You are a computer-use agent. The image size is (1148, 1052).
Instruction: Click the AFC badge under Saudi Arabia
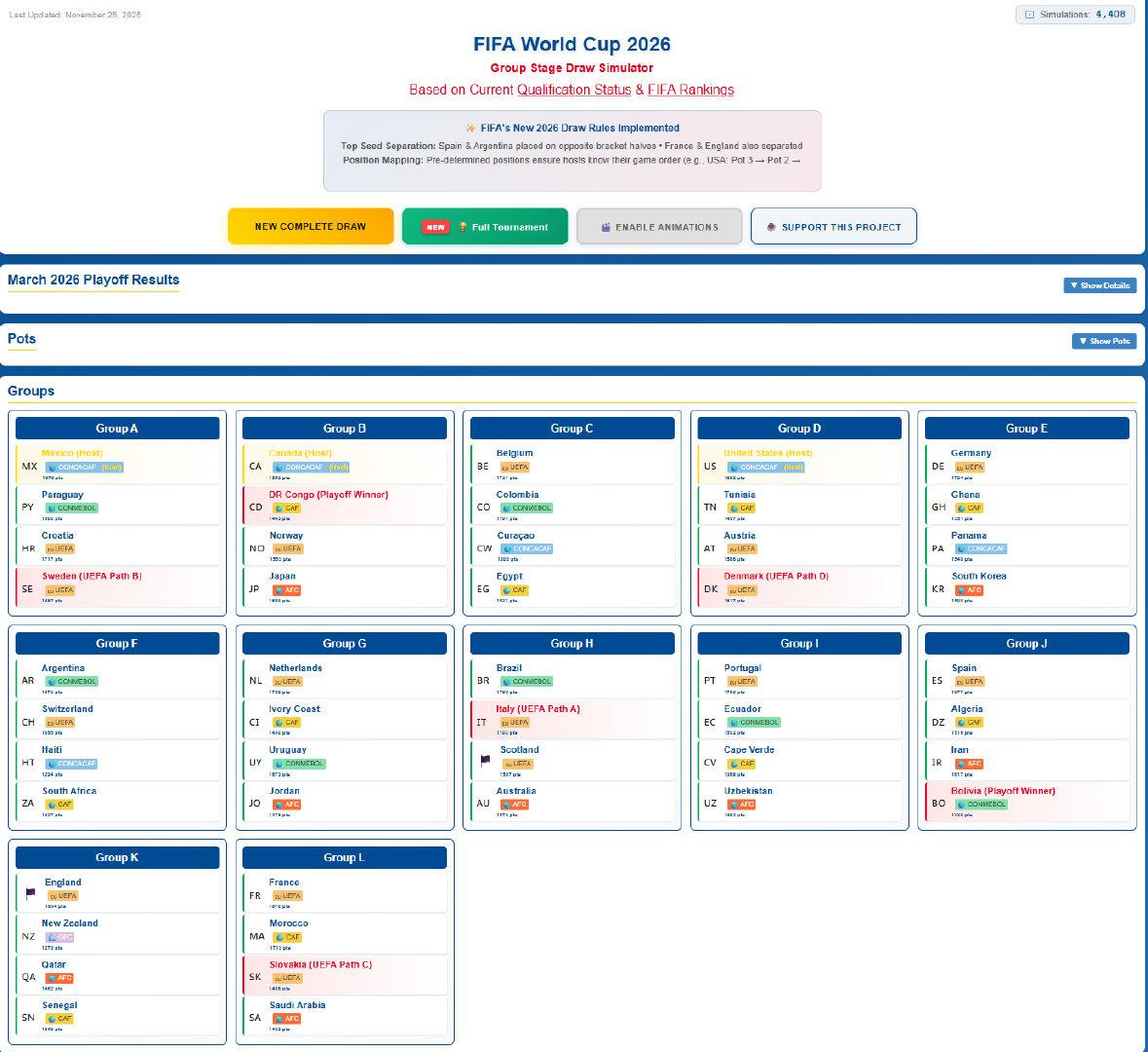click(286, 1018)
